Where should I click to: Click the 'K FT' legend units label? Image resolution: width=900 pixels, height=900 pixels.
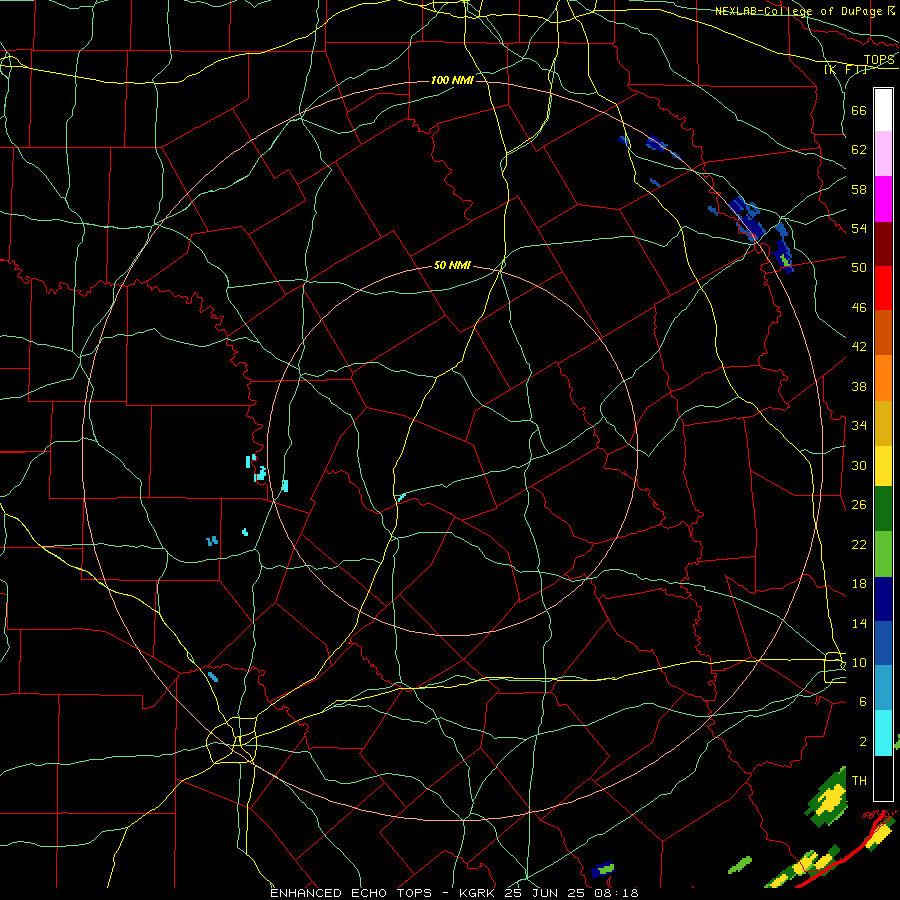coord(846,69)
